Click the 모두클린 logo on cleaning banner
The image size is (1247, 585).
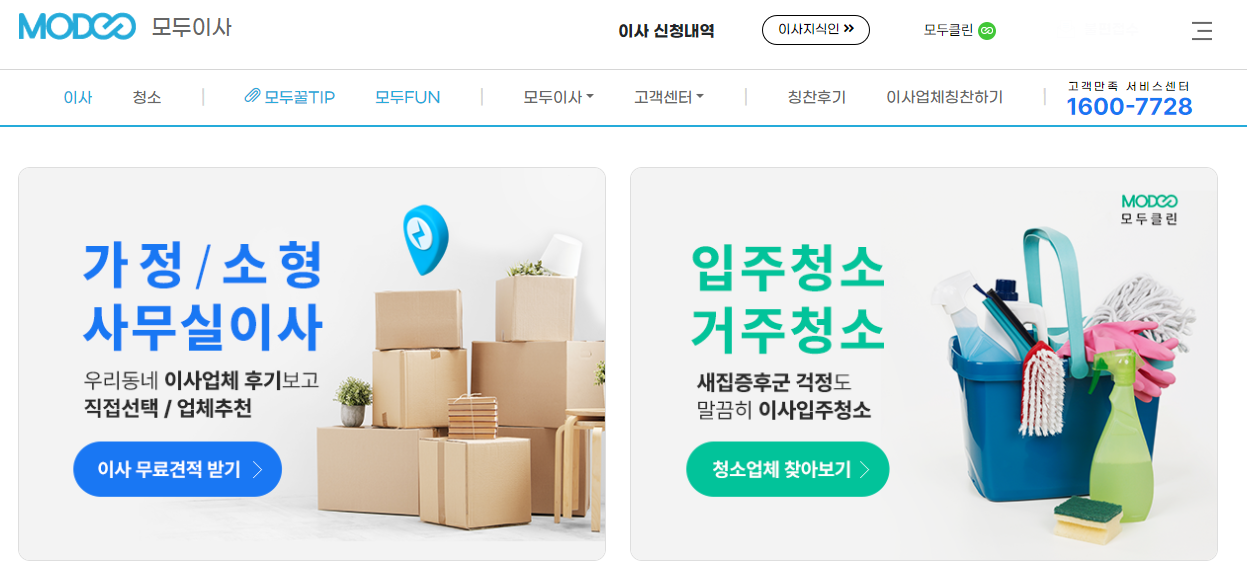tap(1149, 209)
